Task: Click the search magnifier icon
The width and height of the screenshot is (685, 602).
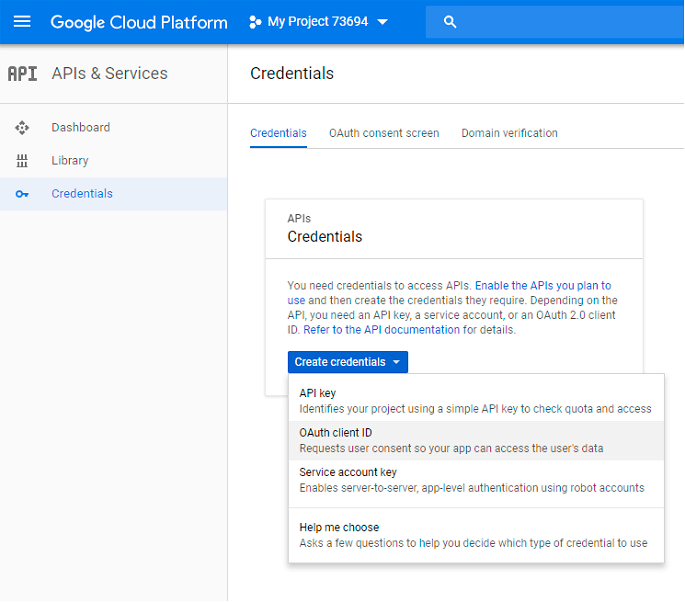Action: (x=450, y=22)
